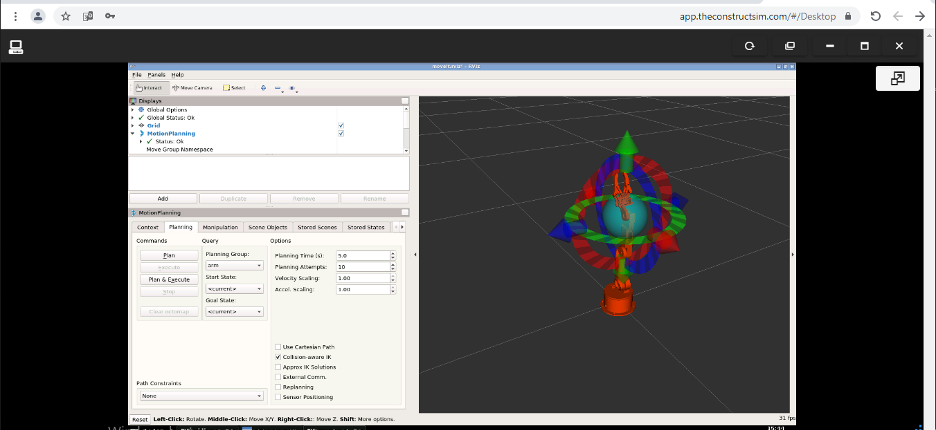Toggle the Grid display checkbox
This screenshot has height=430, width=936.
341,126
